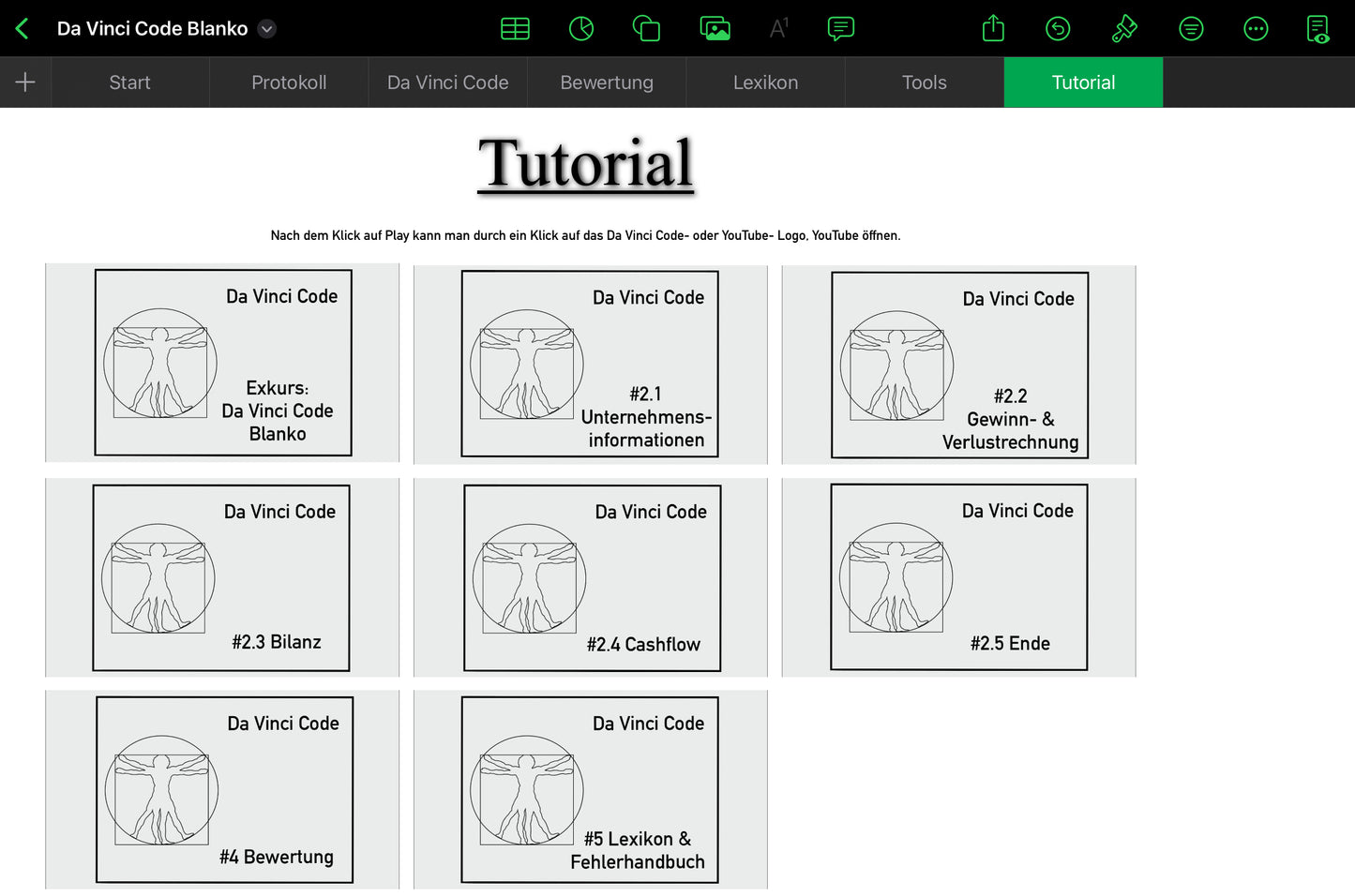The image size is (1355, 896).
Task: Open the #4 Bewertung video thumbnail
Action: coord(222,790)
